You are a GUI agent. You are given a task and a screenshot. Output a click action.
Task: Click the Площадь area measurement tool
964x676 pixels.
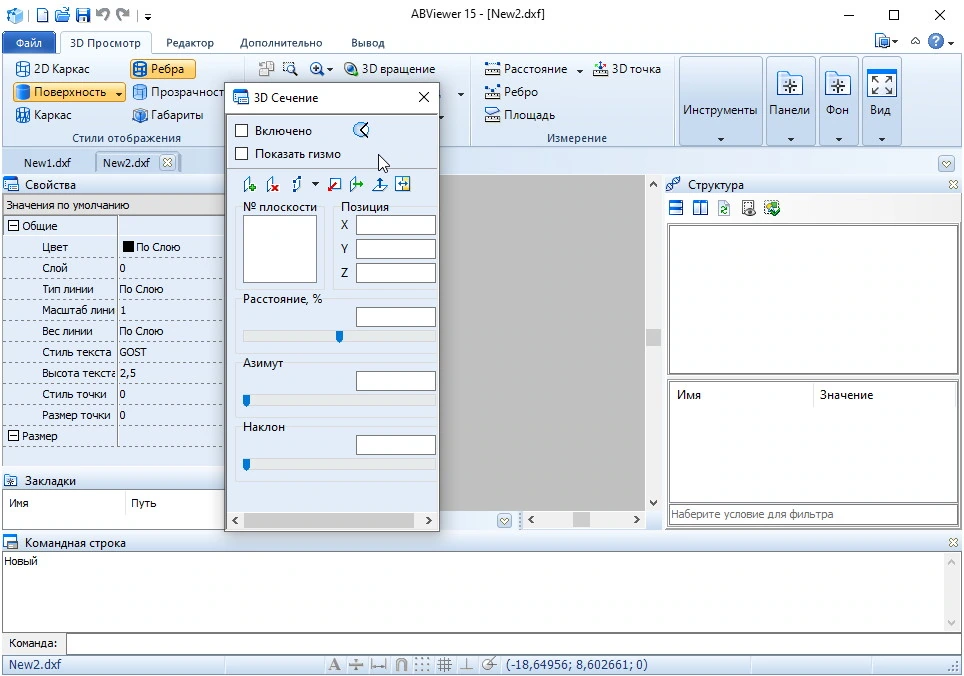(520, 115)
